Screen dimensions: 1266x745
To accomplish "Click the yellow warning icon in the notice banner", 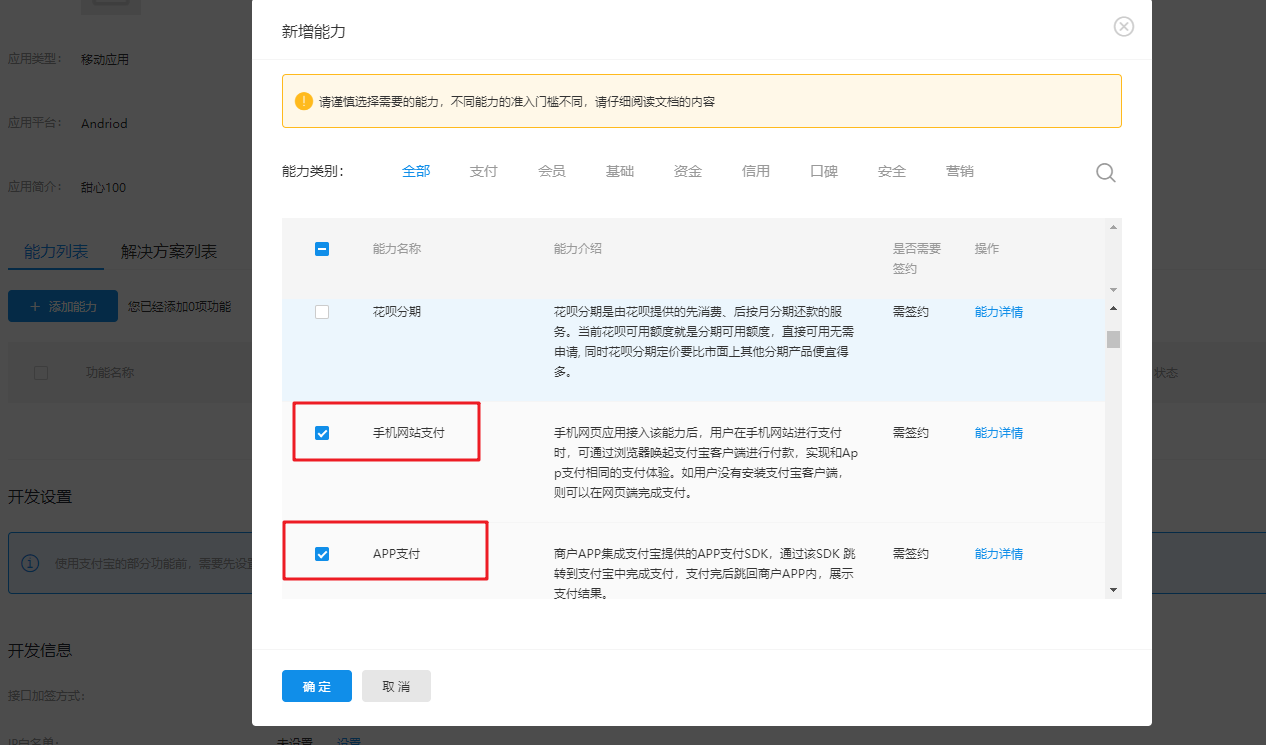I will (x=304, y=101).
